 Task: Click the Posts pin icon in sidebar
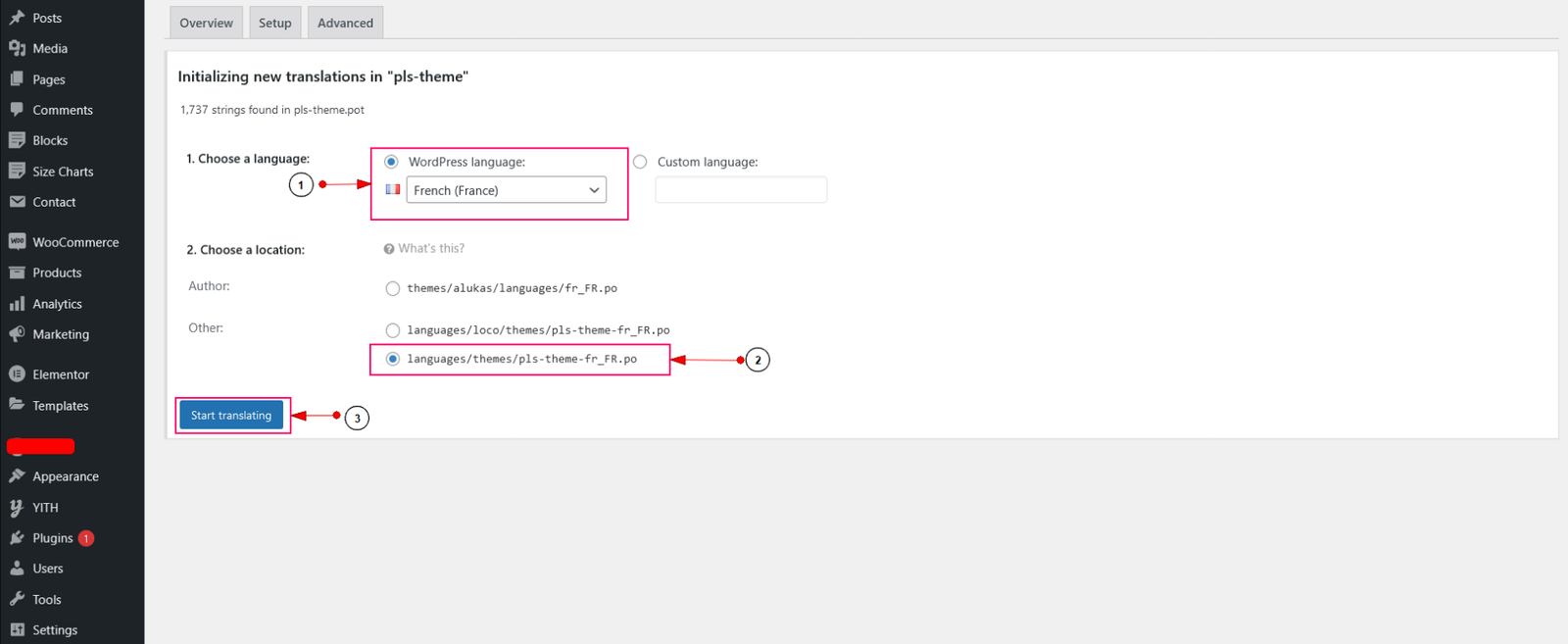pyautogui.click(x=17, y=18)
